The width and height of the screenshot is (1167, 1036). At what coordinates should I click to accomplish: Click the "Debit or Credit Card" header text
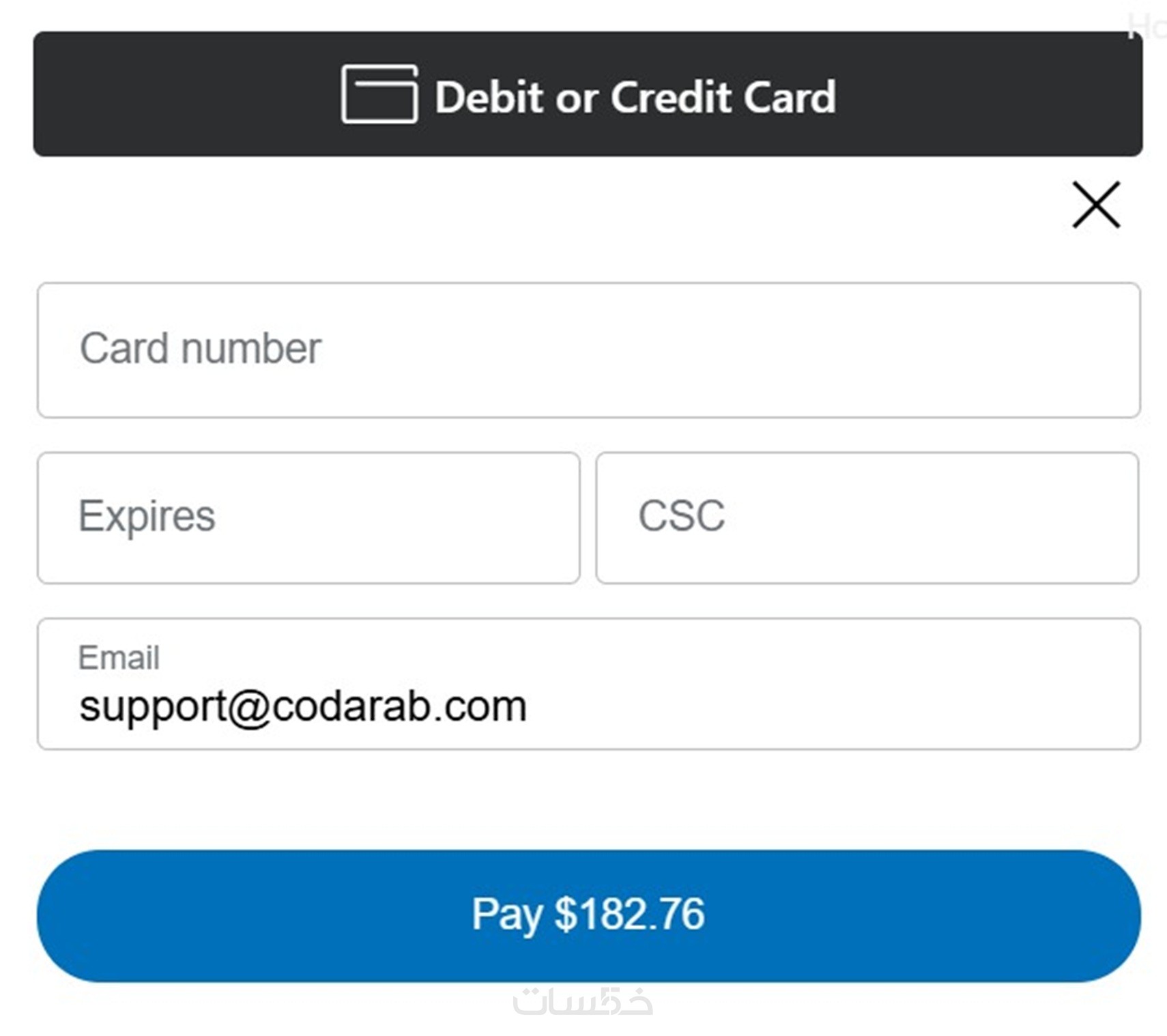(635, 97)
